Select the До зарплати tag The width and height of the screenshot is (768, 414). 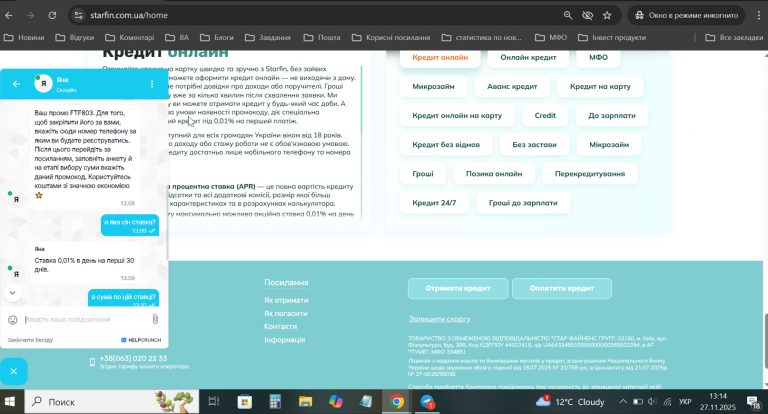612,115
